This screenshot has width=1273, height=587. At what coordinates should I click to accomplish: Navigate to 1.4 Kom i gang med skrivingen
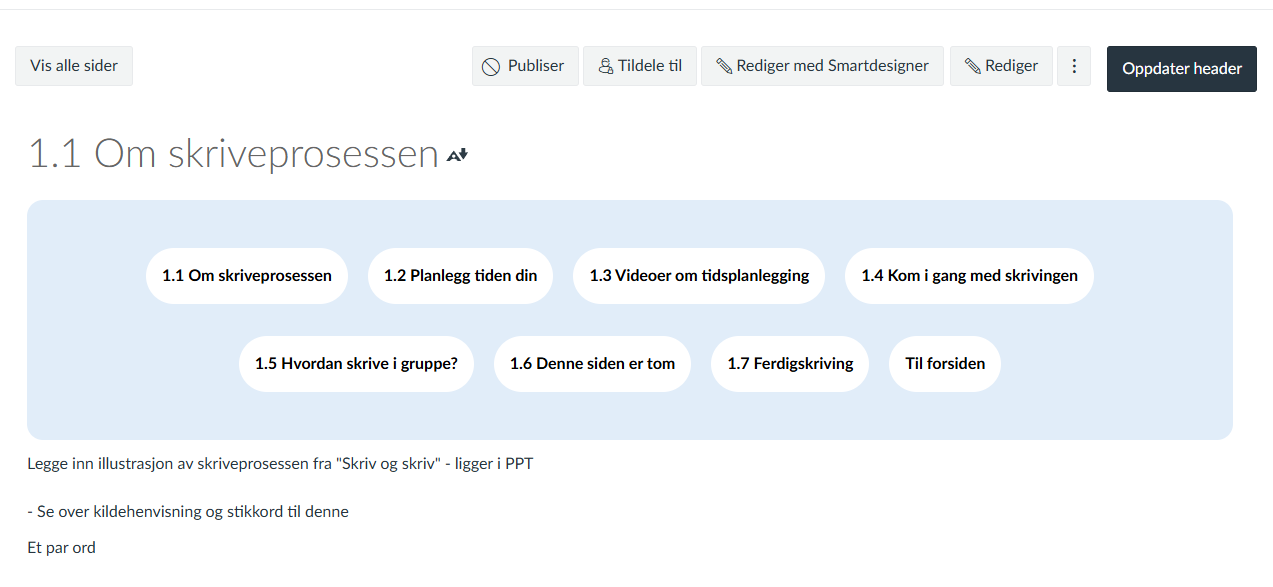[x=969, y=276]
